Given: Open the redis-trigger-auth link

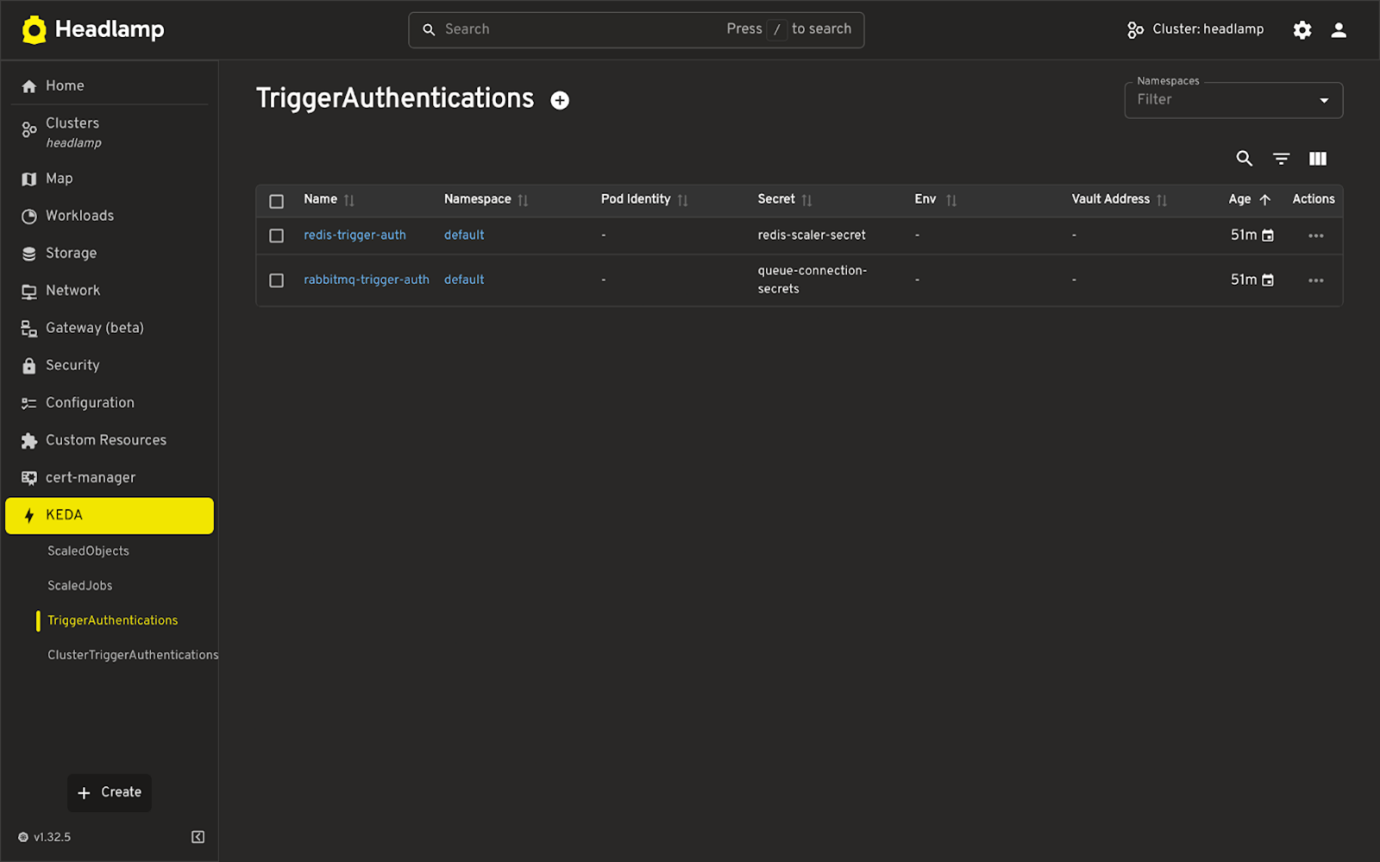Looking at the screenshot, I should (x=355, y=235).
